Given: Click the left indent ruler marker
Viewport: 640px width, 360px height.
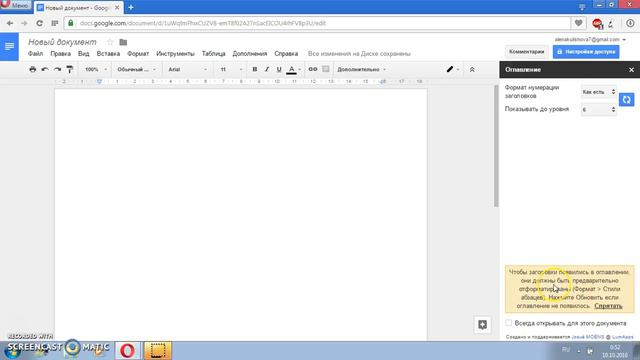Looking at the screenshot, I should 99,82.
